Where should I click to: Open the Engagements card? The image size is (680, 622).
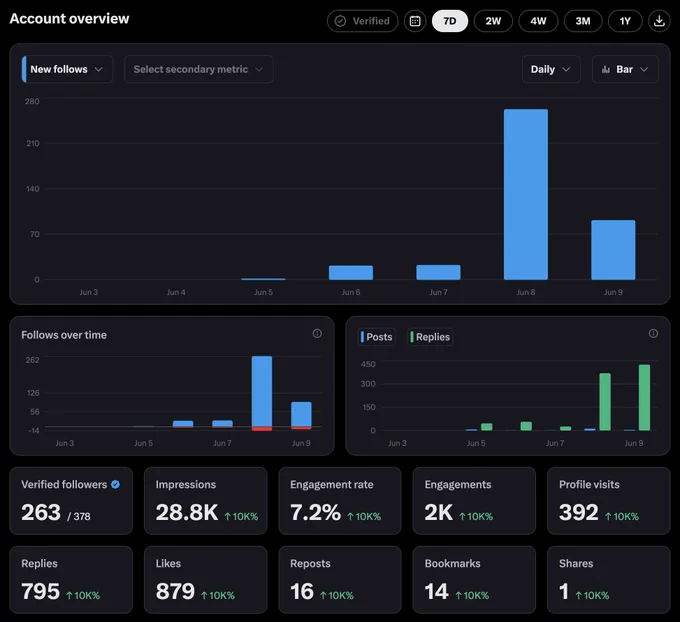[474, 501]
